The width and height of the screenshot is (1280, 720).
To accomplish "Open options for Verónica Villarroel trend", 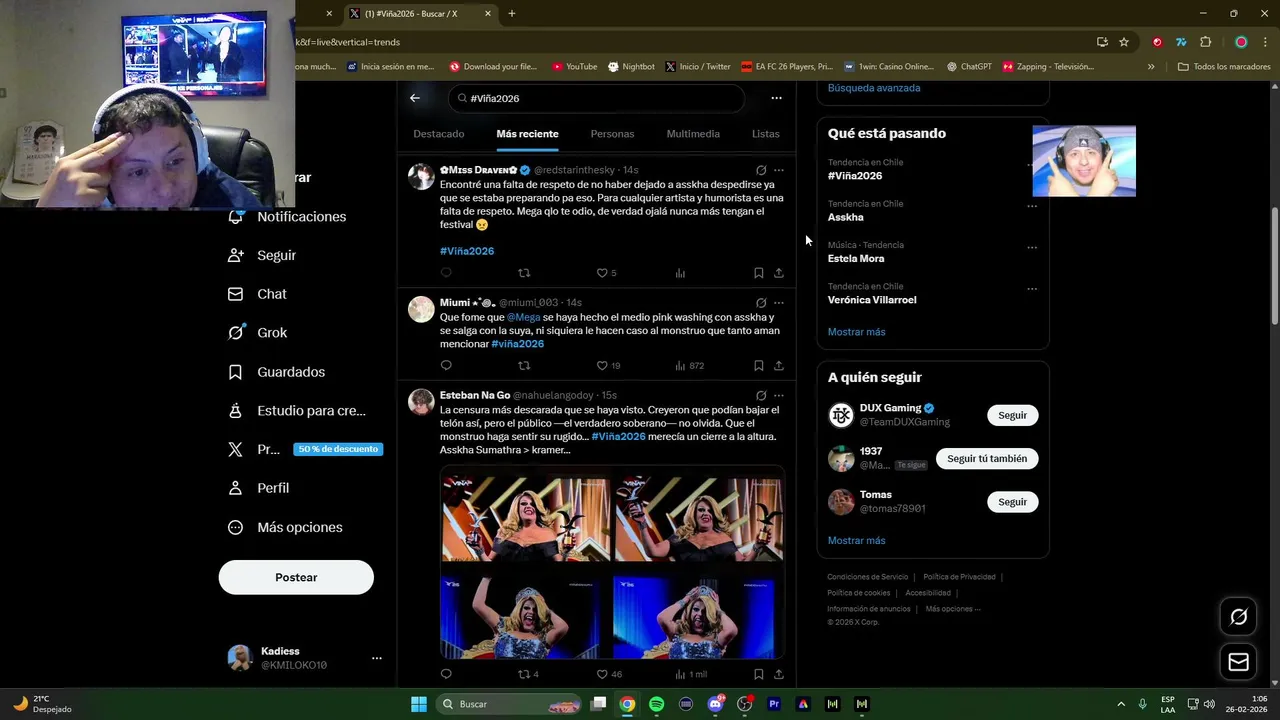I will point(1031,289).
